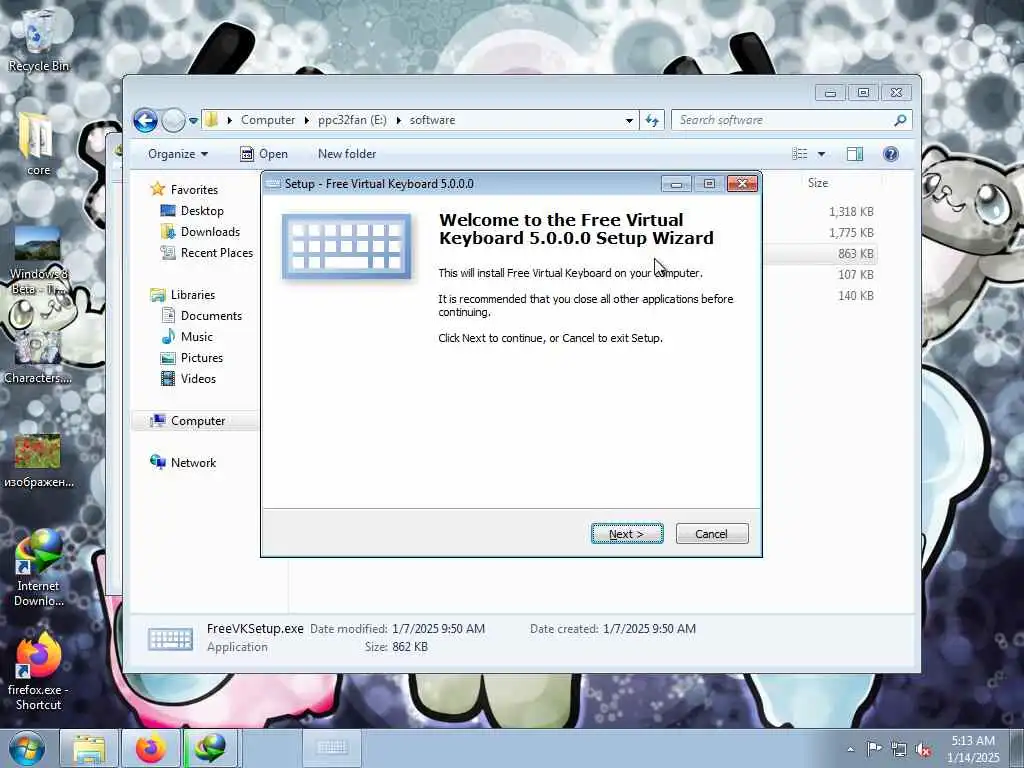Click Open in Explorer toolbar
This screenshot has width=1024, height=768.
click(264, 154)
